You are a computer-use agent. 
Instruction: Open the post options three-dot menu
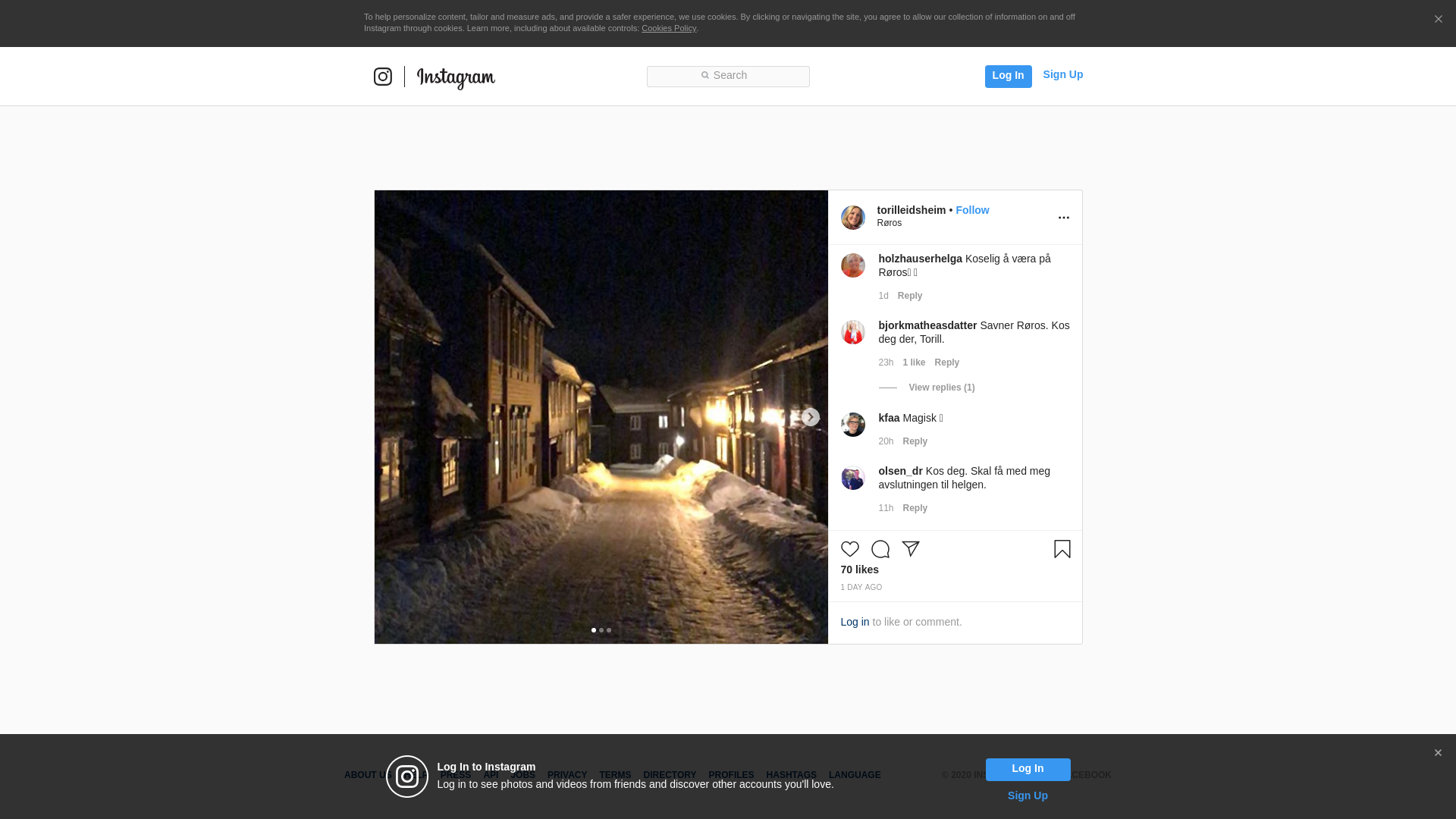[1064, 218]
